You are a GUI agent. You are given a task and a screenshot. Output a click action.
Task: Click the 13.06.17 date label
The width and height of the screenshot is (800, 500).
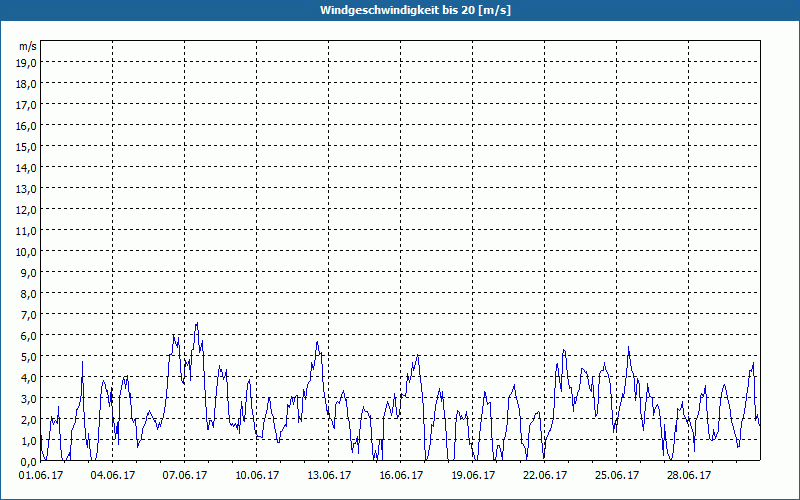(329, 476)
